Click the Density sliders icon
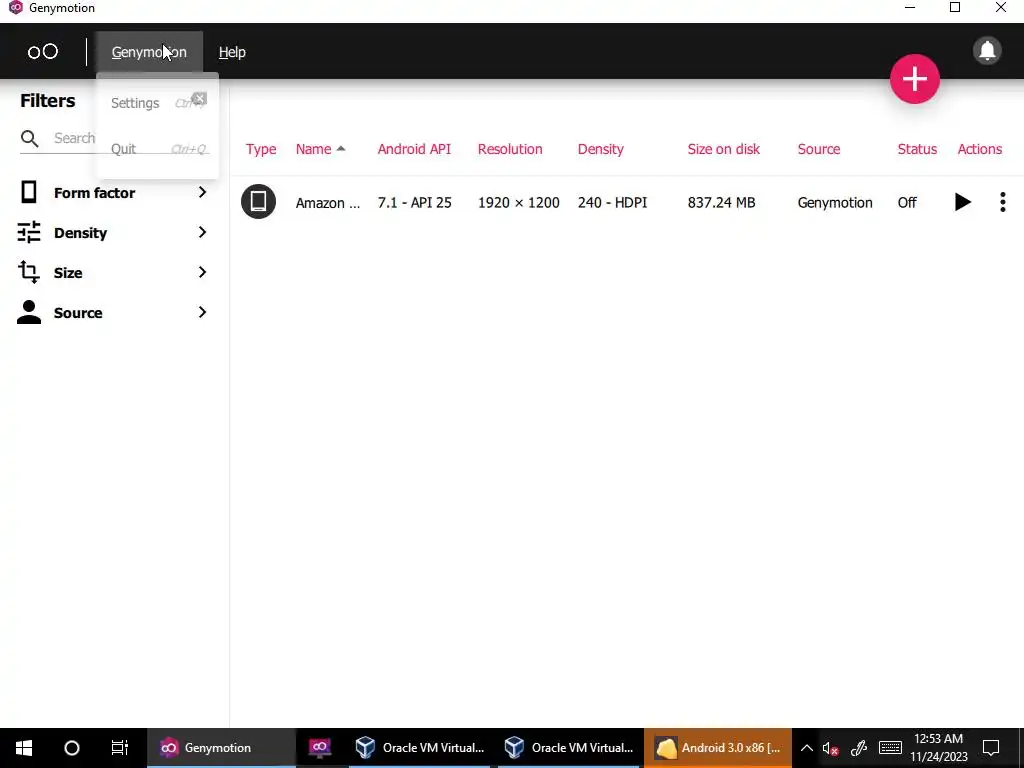The height and width of the screenshot is (768, 1024). [29, 232]
